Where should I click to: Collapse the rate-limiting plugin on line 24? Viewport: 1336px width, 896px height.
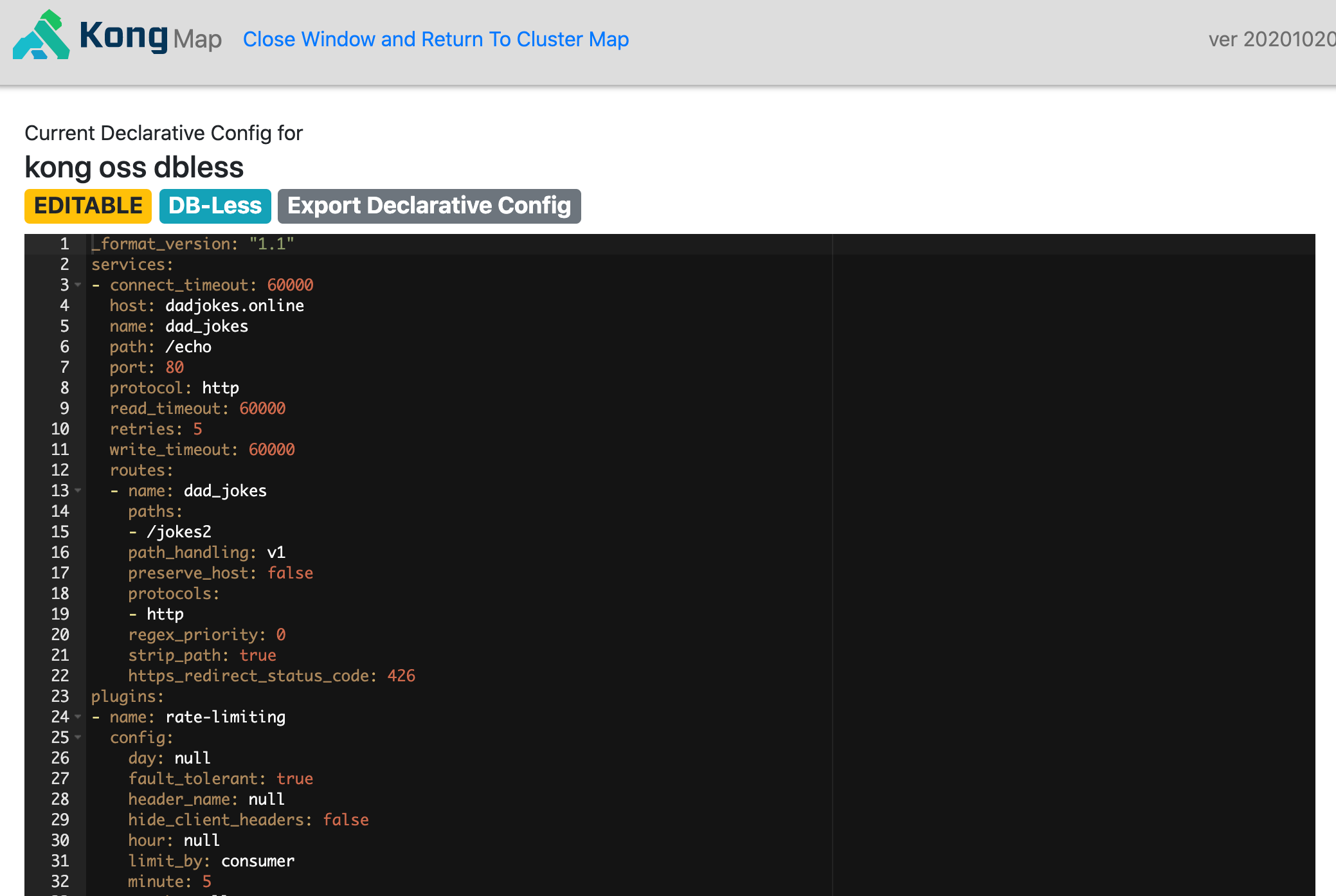point(77,717)
